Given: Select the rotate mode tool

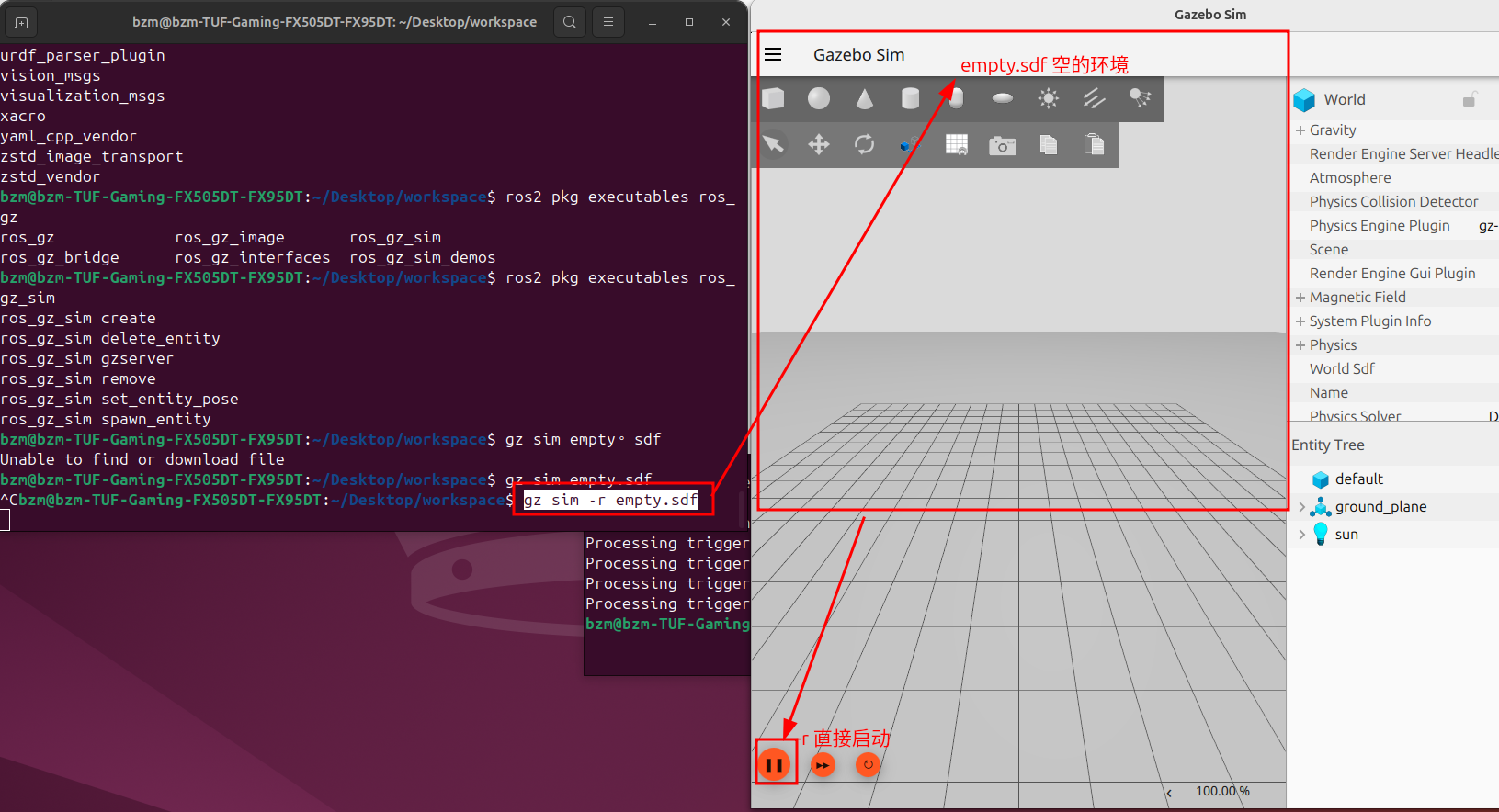Looking at the screenshot, I should pyautogui.click(x=865, y=144).
